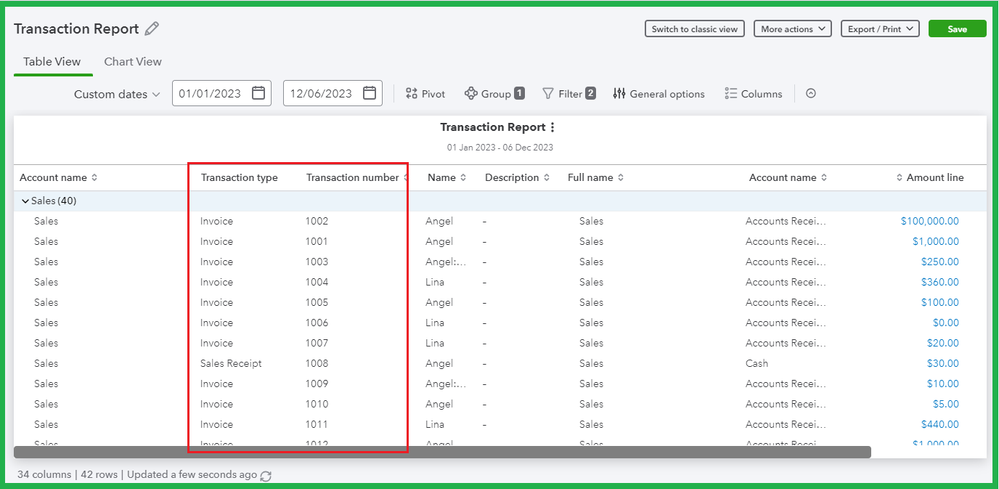Open the $100.00 amount link

pos(940,302)
